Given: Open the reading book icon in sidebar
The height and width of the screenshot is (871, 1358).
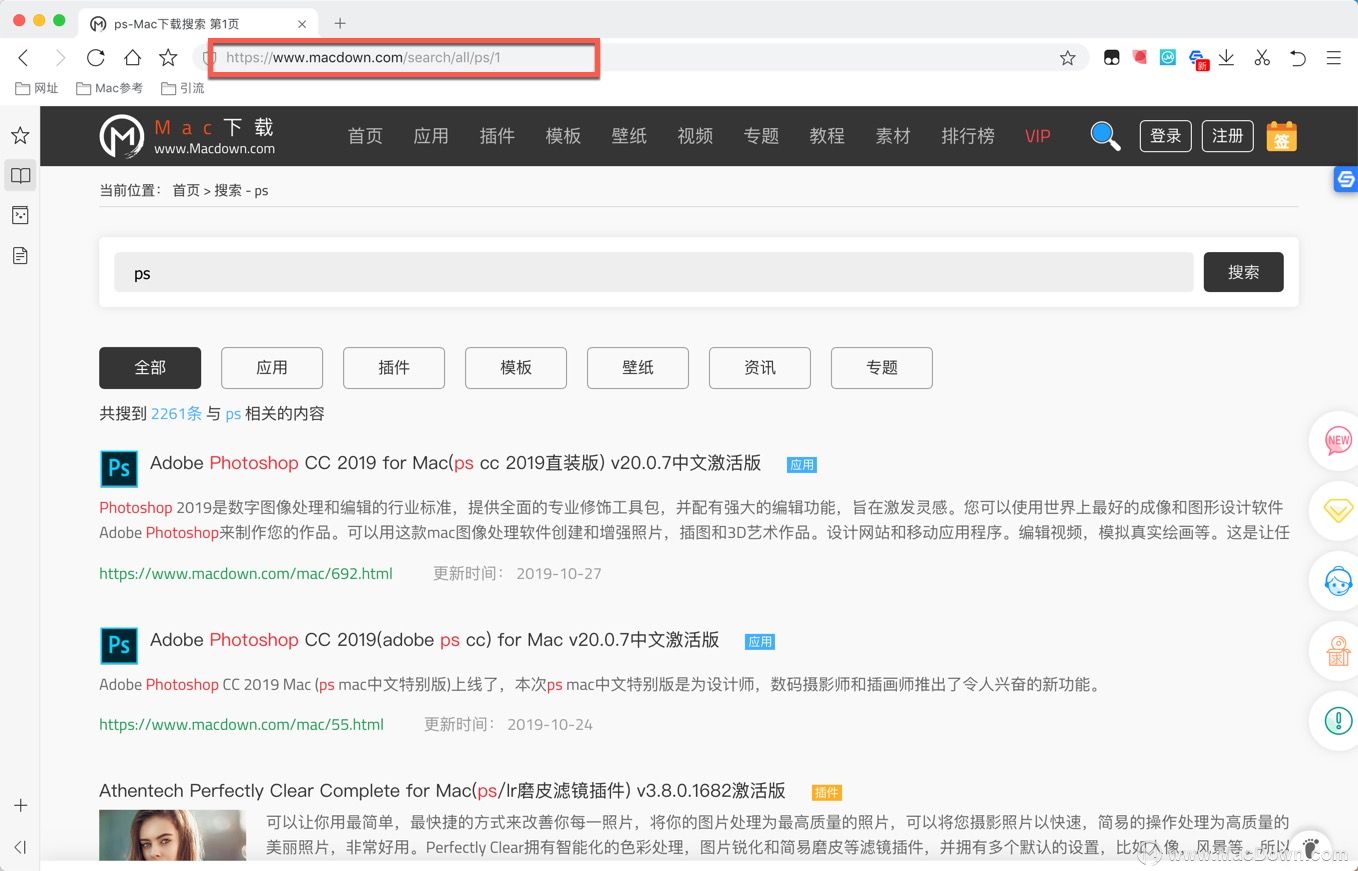Looking at the screenshot, I should pos(20,176).
